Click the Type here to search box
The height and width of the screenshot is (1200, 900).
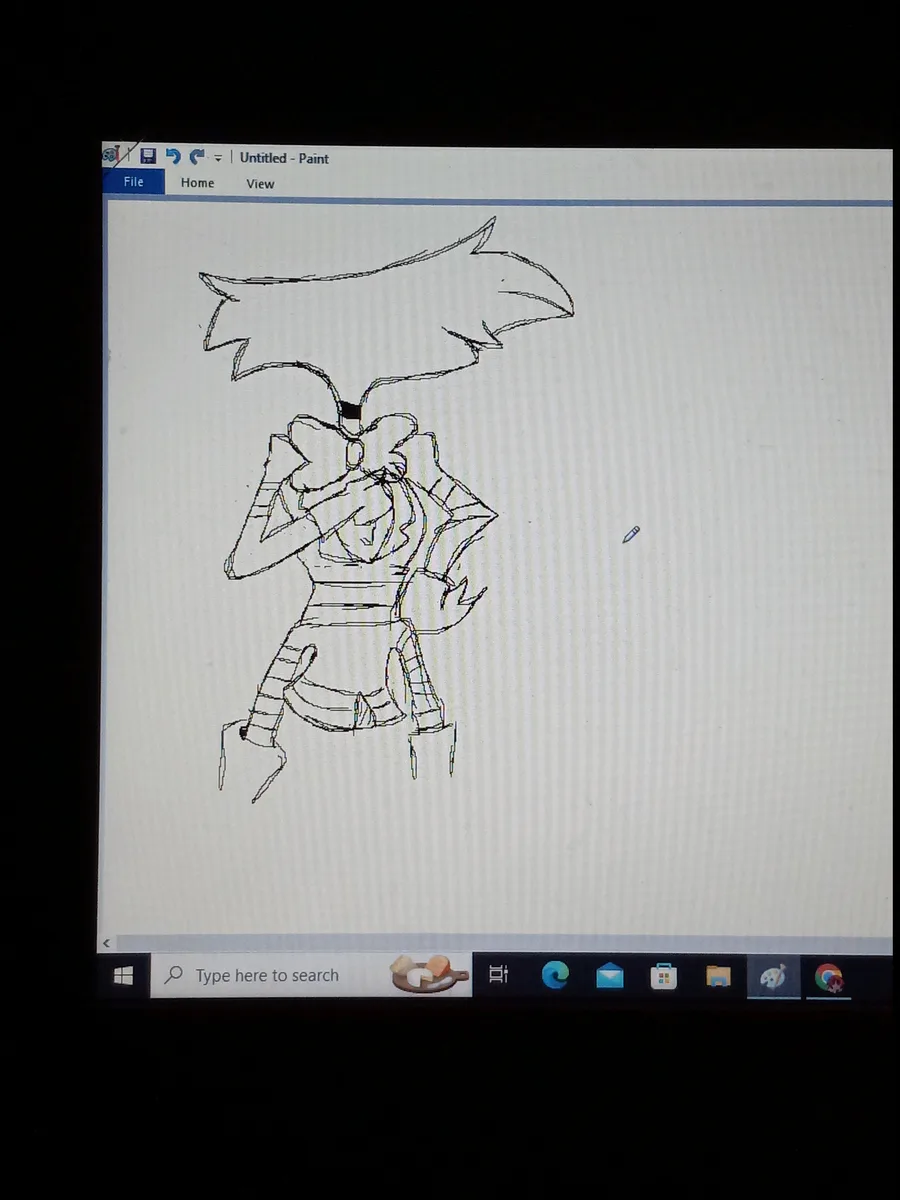click(310, 975)
